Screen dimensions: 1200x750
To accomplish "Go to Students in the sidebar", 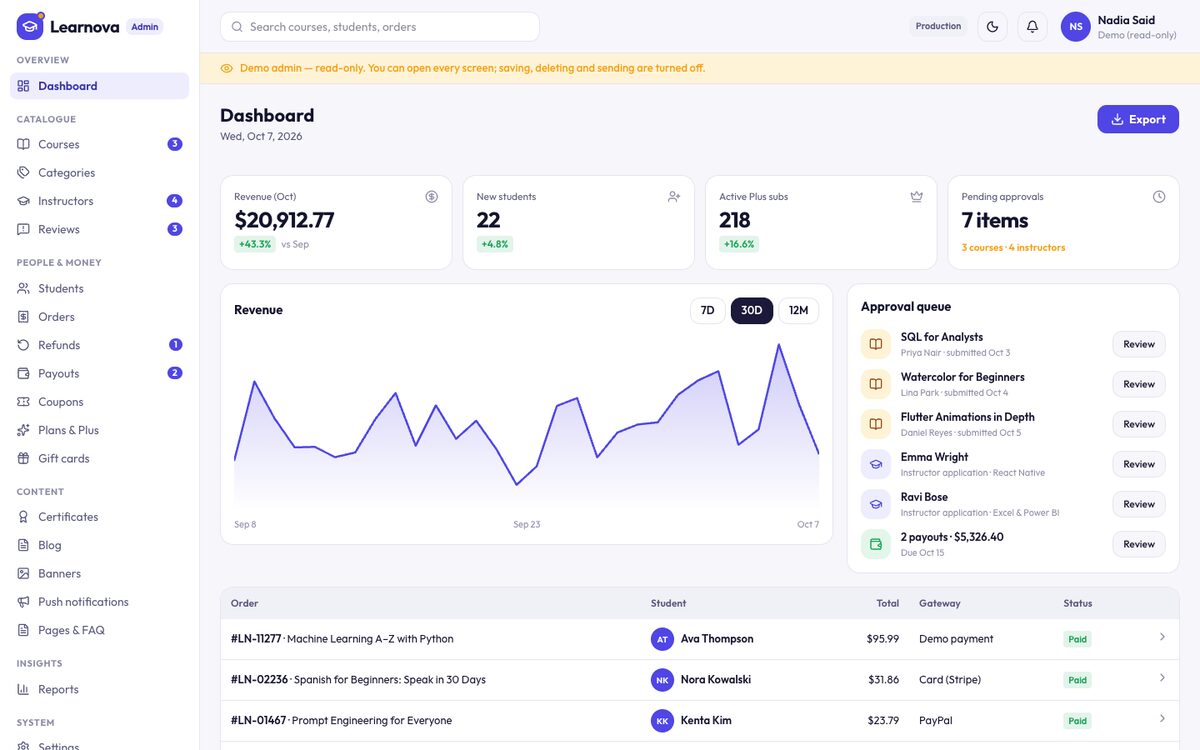I will 99,288.
